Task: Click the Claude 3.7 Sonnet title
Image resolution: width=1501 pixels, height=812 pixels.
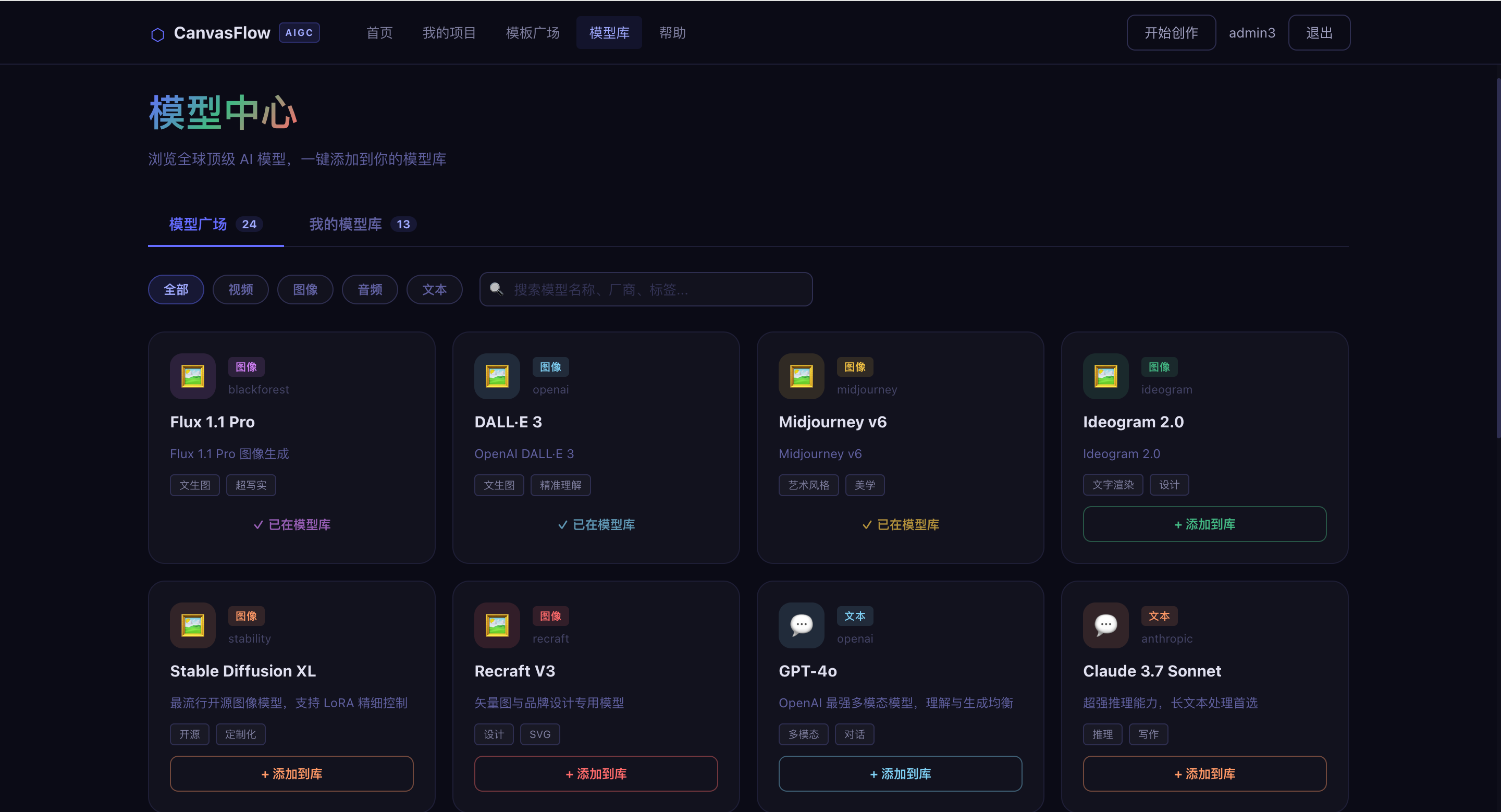Action: [1152, 671]
